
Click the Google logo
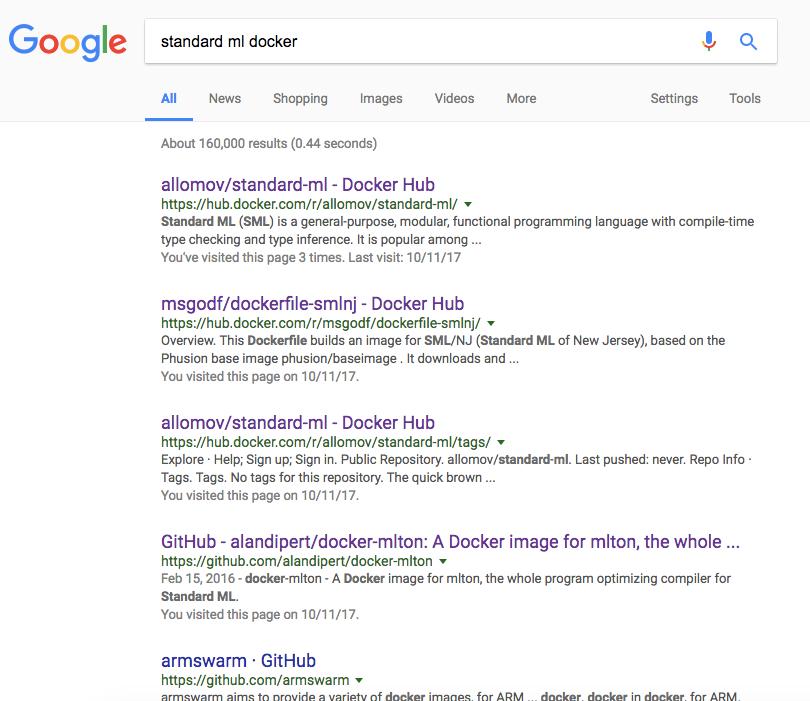pos(68,42)
